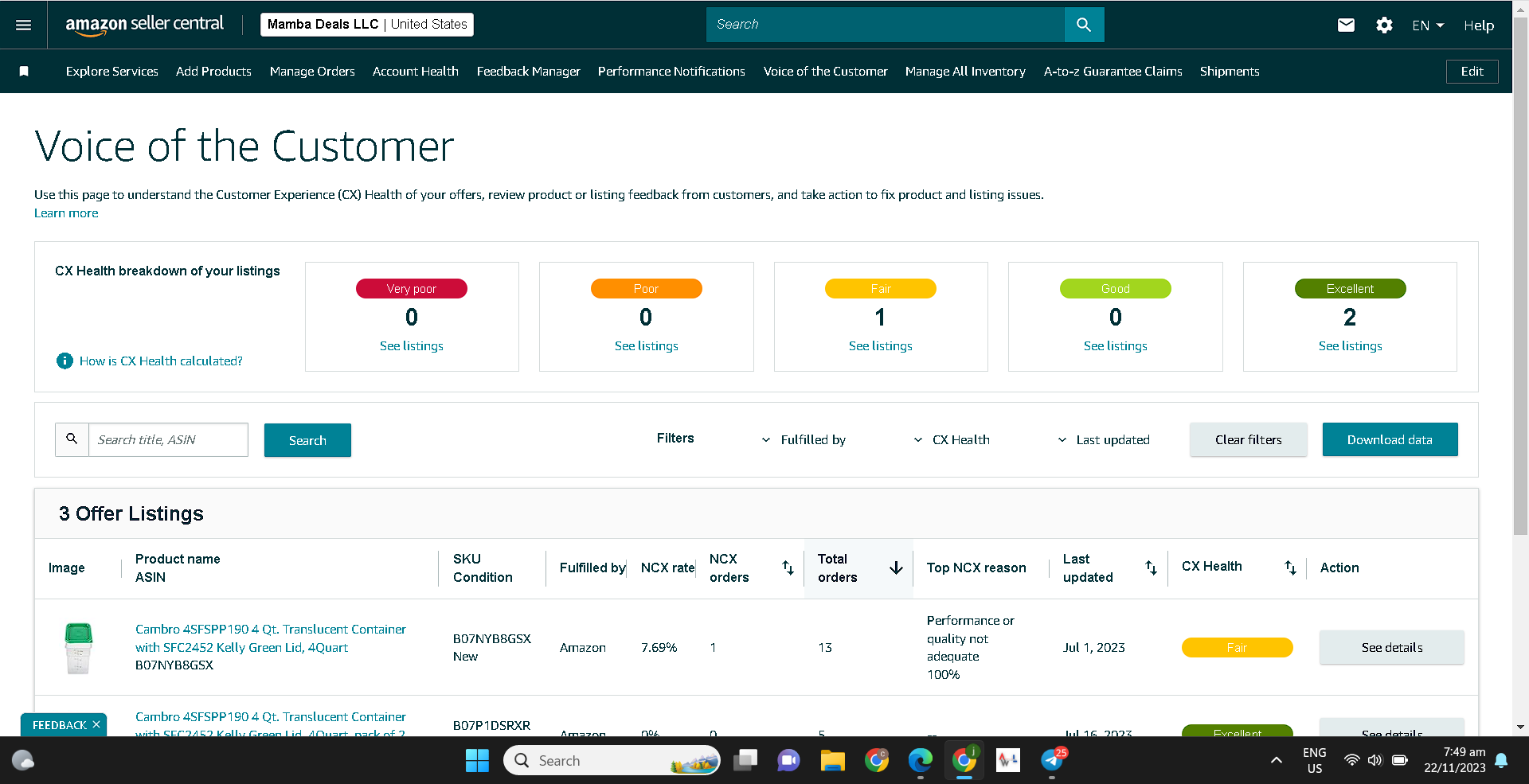Open the Mamba Deals LLC account switcher
The image size is (1529, 784).
[x=367, y=25]
